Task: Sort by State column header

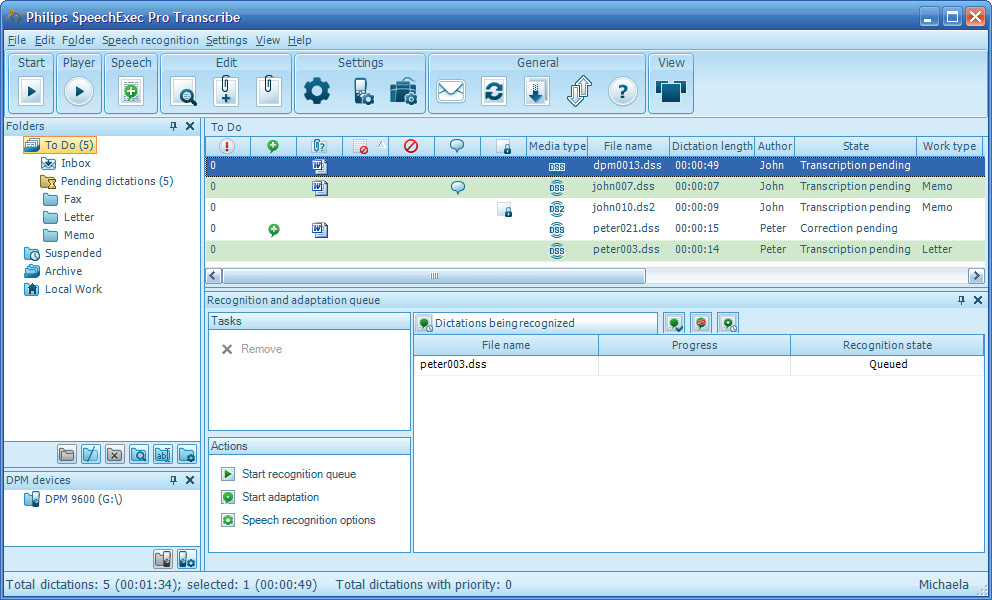Action: point(855,146)
